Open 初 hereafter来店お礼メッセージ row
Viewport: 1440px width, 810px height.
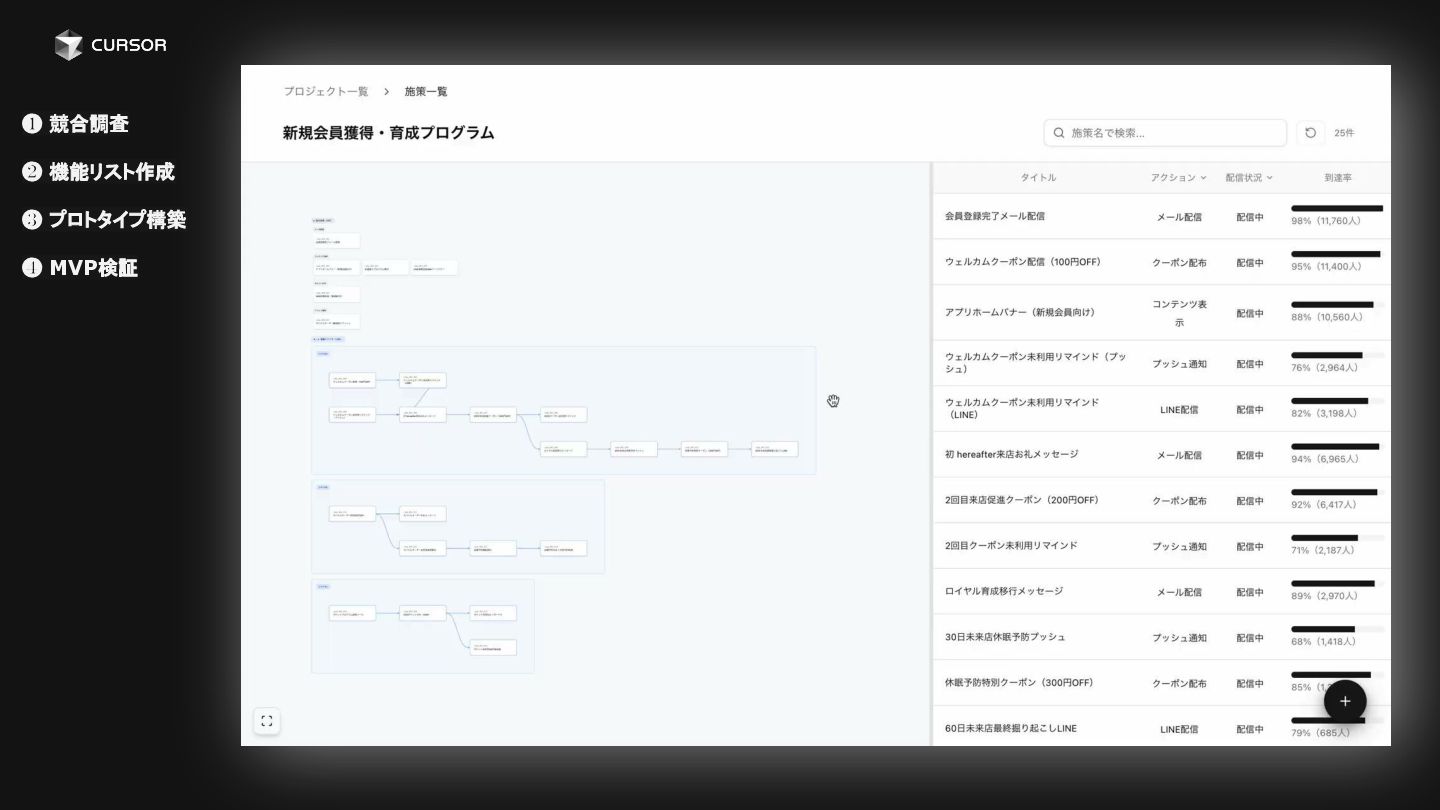click(1161, 454)
